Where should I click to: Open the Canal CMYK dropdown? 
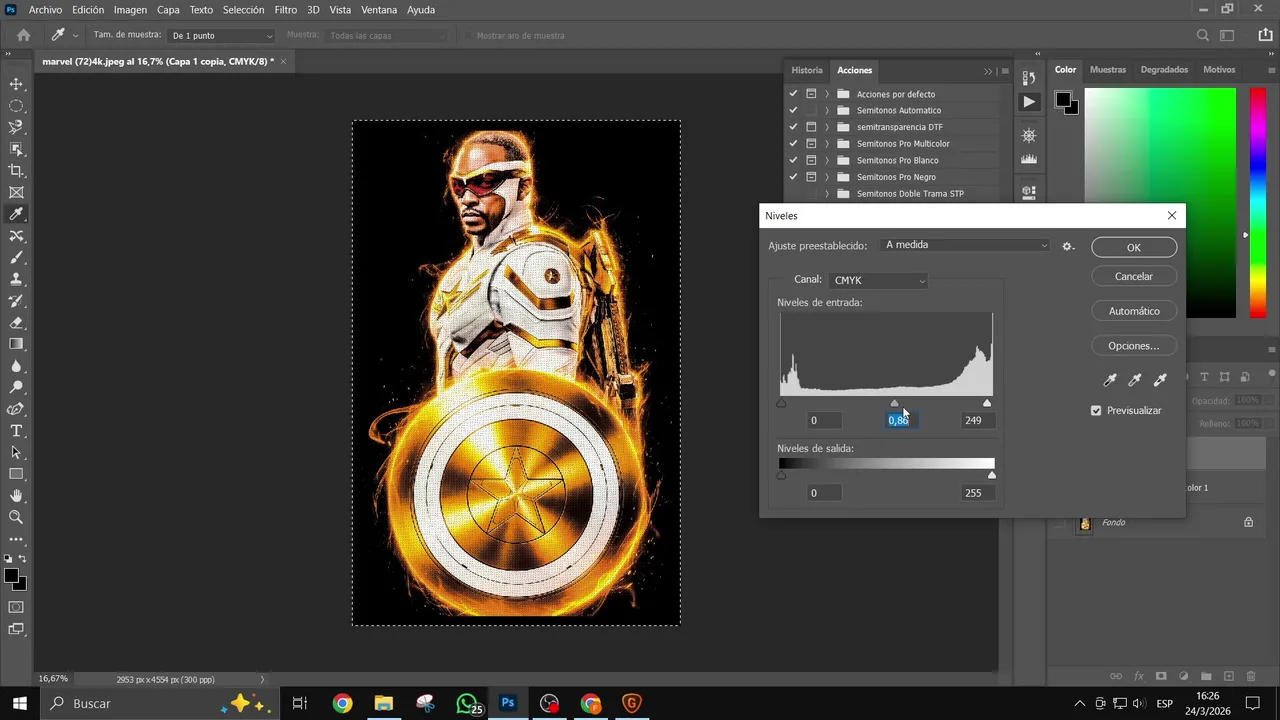tap(879, 281)
